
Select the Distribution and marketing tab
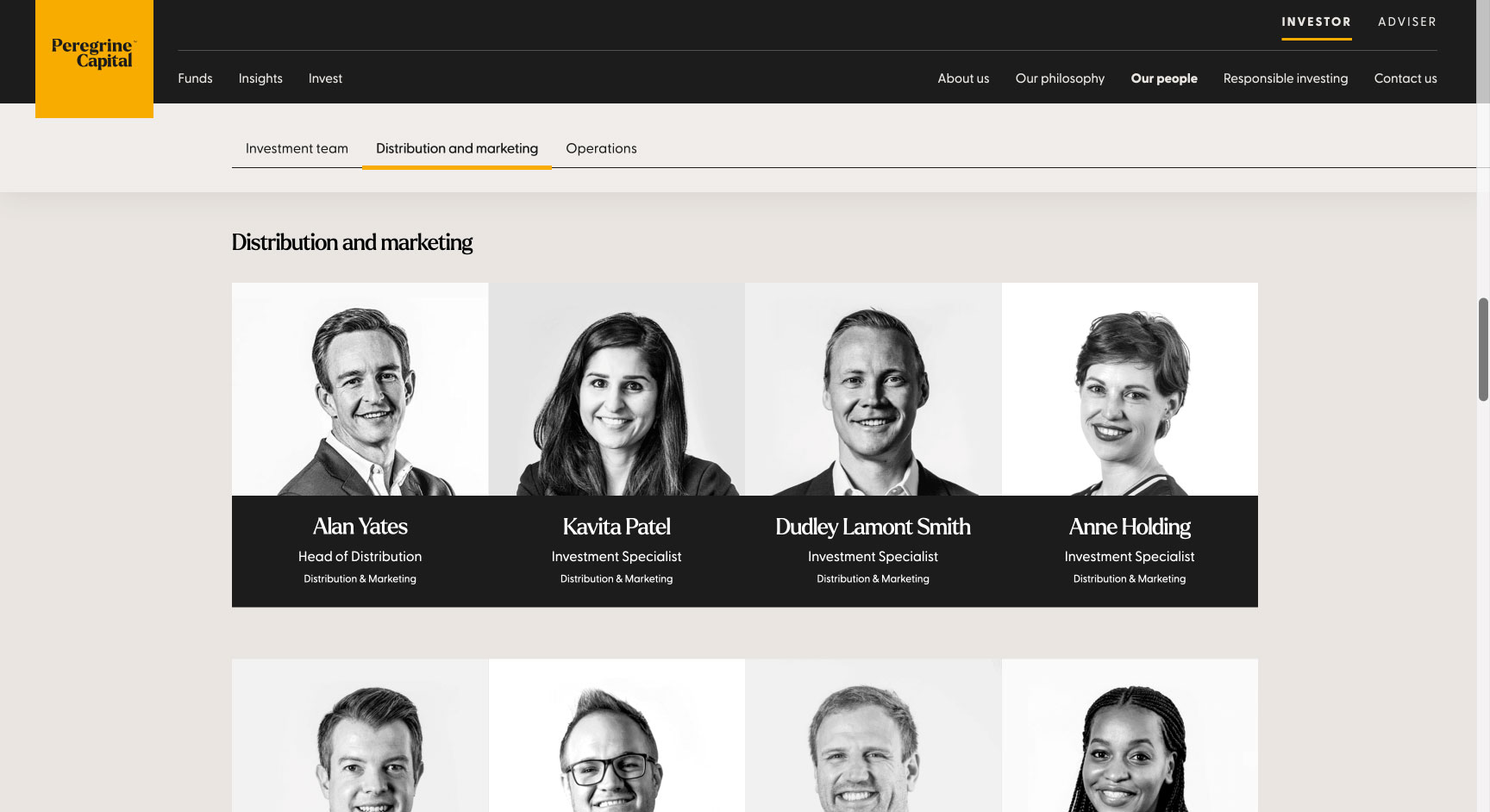457,148
